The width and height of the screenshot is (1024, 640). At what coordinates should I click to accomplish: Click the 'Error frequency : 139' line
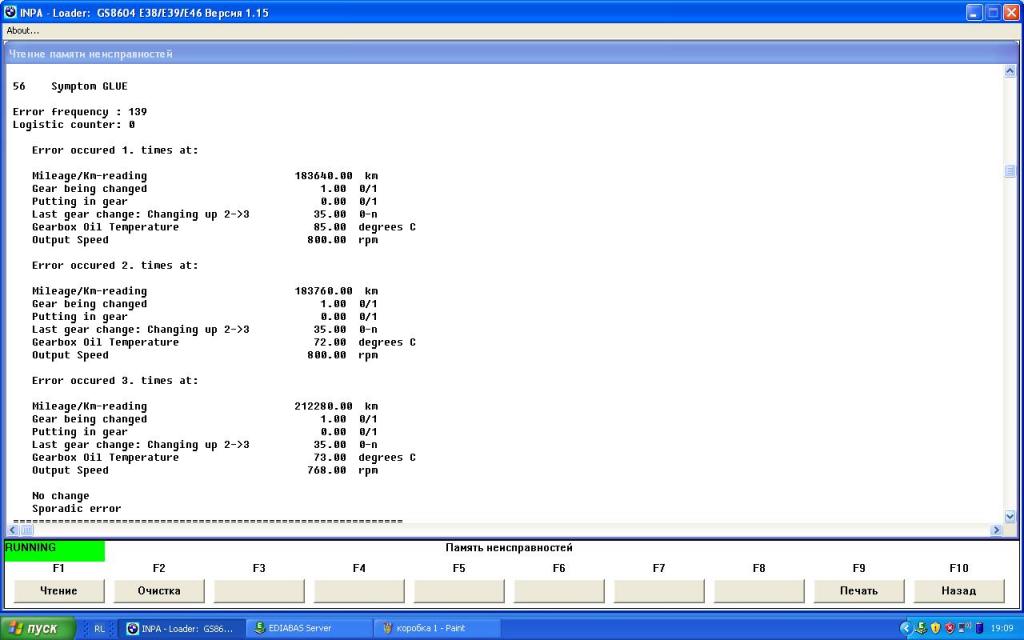[x=80, y=112]
